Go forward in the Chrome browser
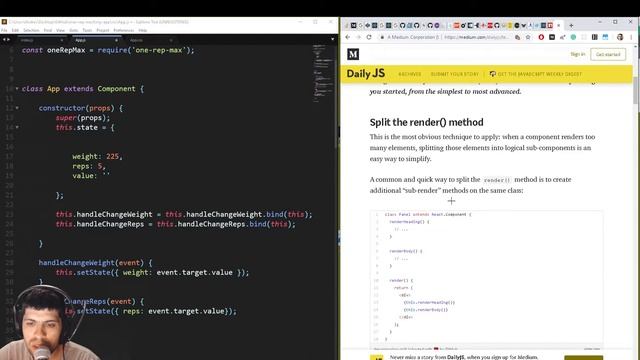Viewport: 640px width, 360px height. pyautogui.click(x=358, y=37)
